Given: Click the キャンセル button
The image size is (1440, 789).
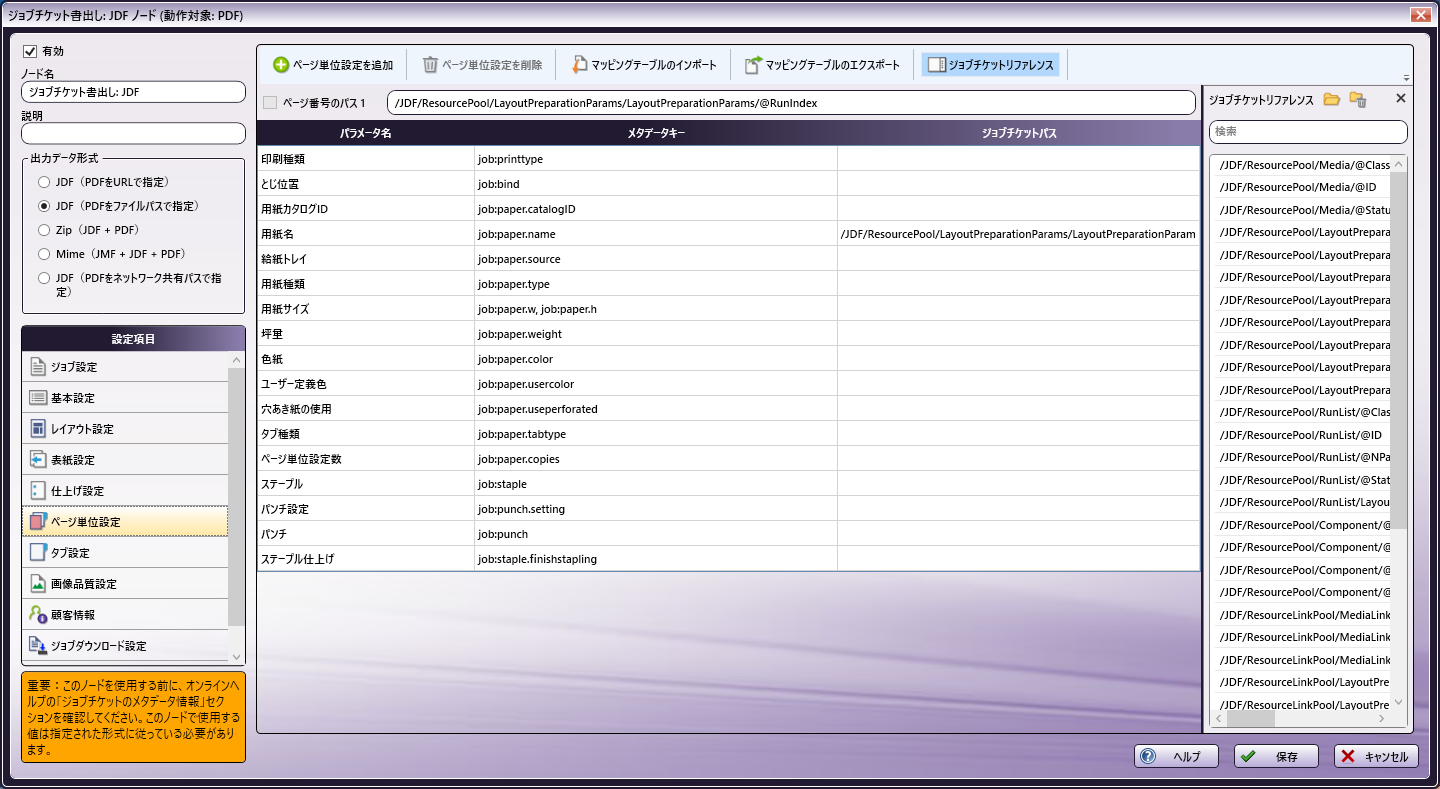Looking at the screenshot, I should coord(1376,756).
